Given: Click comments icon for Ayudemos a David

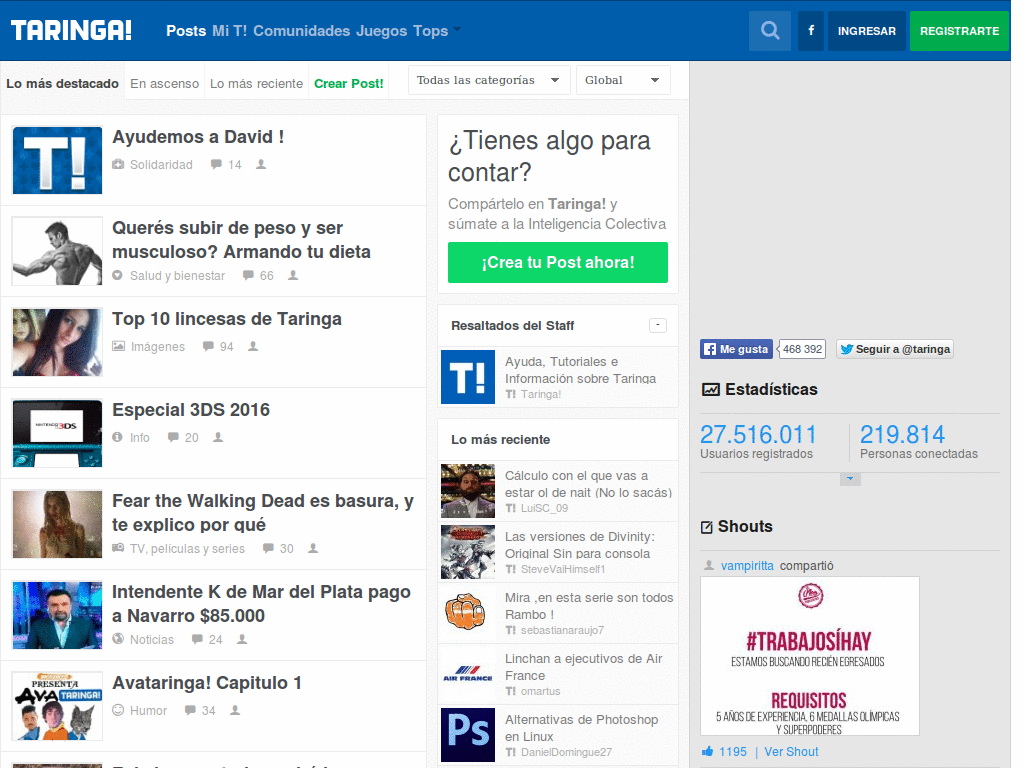Looking at the screenshot, I should [216, 165].
